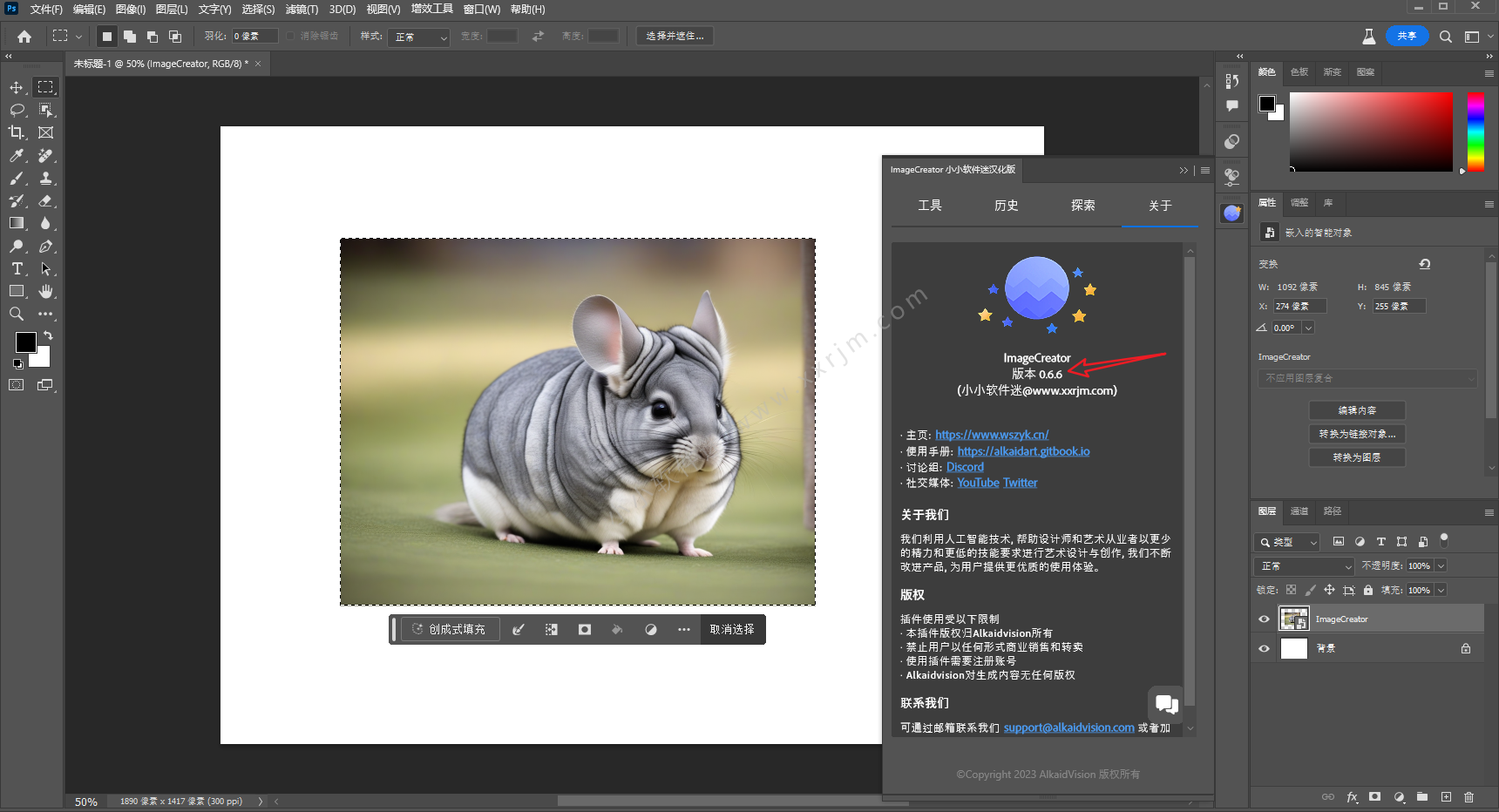This screenshot has height=812, width=1499.
Task: Select add to selection mode
Action: (x=130, y=37)
